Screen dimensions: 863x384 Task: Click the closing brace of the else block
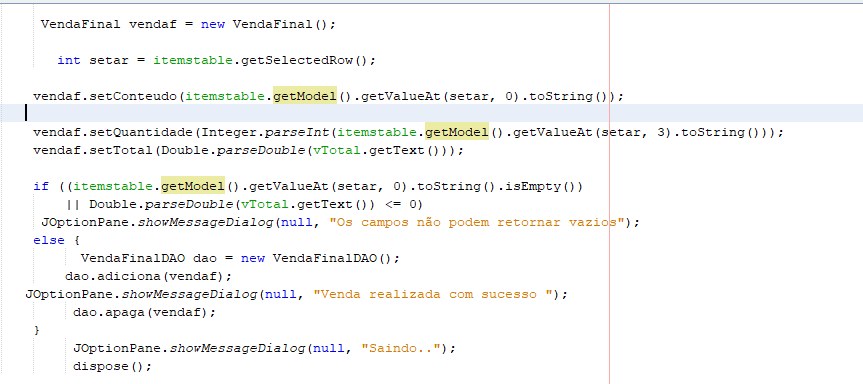(37, 330)
